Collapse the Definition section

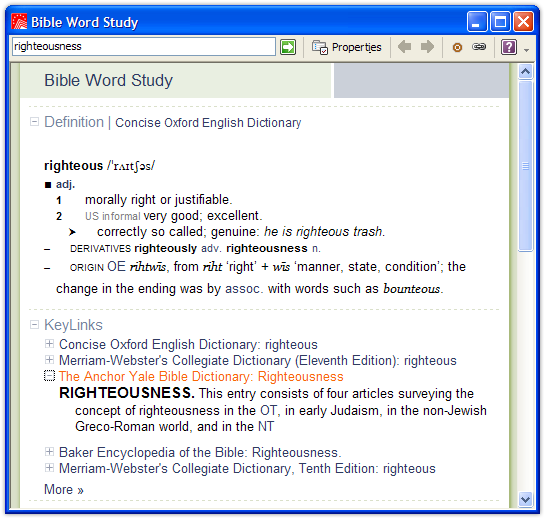[x=34, y=122]
